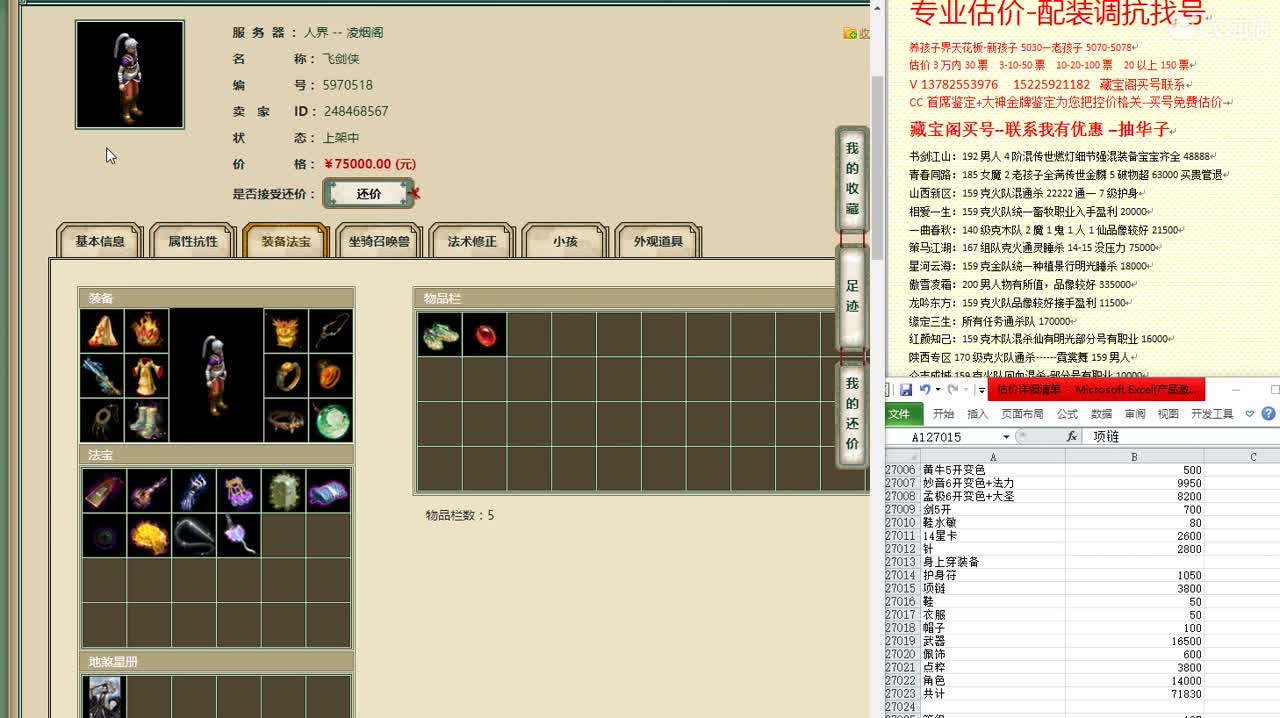The height and width of the screenshot is (718, 1280).
Task: Click the green jade pendant icon
Action: pos(331,420)
